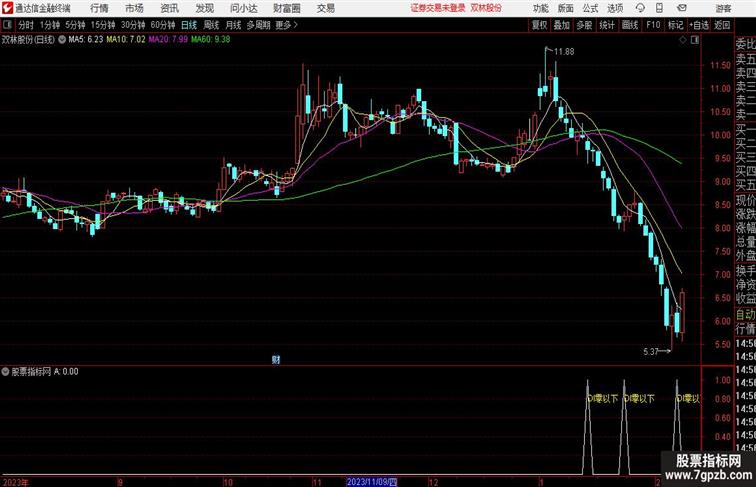Click the MA10: 7.02 value
Screen dimensions: 756x487
[x=126, y=40]
